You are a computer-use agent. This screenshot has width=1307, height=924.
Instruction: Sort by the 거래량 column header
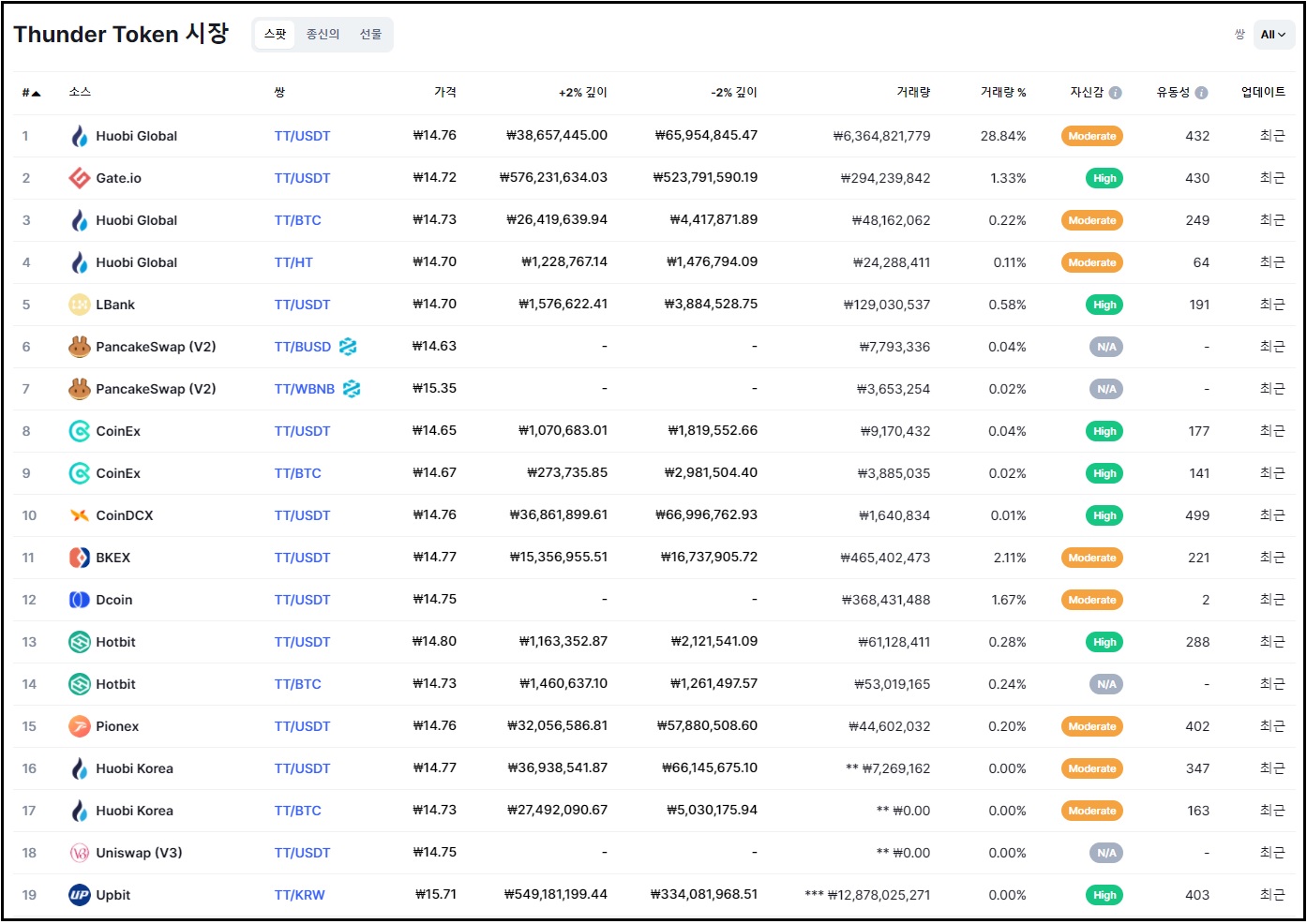[x=913, y=92]
